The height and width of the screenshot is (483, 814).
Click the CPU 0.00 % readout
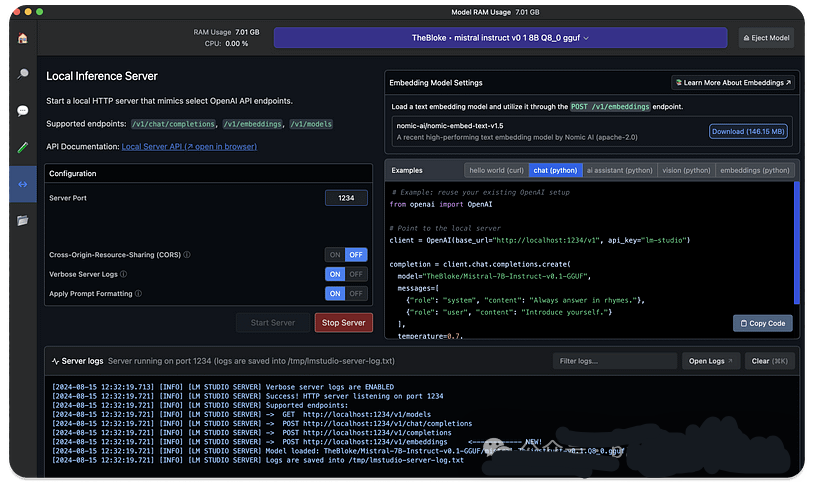click(x=226, y=44)
